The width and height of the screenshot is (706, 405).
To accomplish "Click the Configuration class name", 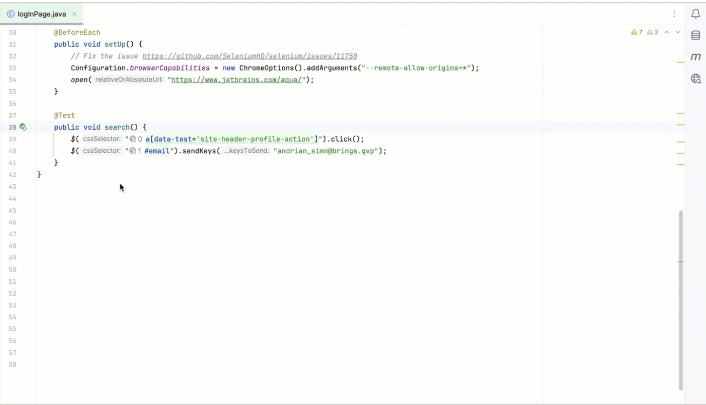I will [98, 68].
